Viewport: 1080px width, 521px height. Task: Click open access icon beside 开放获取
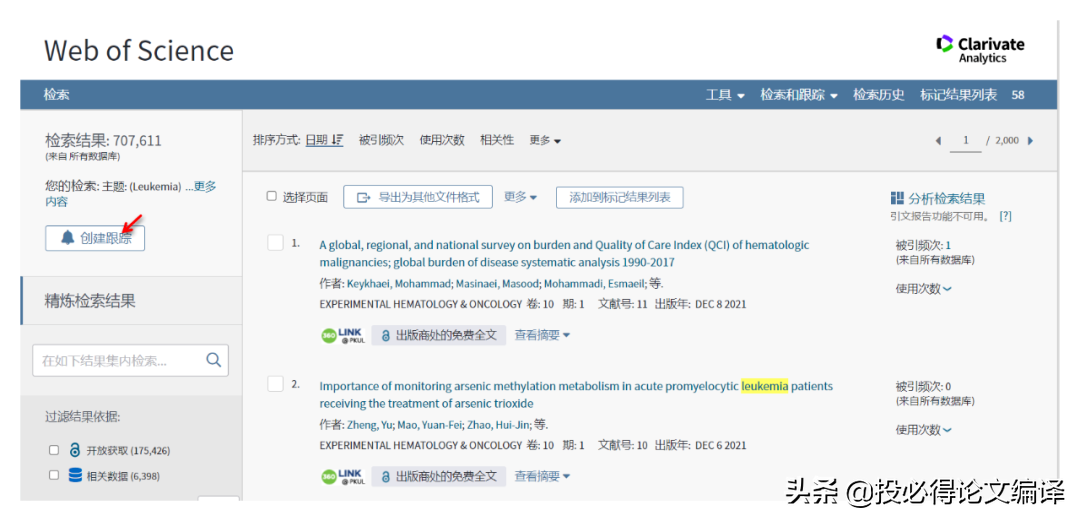pos(75,451)
